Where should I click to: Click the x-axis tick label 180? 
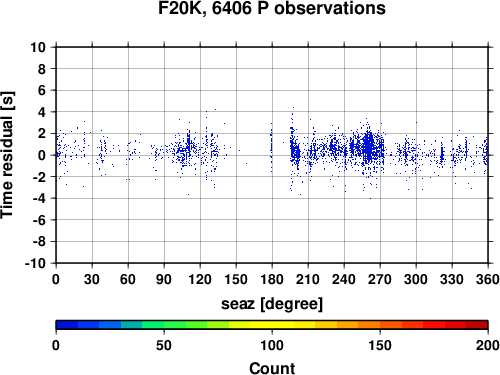(272, 279)
